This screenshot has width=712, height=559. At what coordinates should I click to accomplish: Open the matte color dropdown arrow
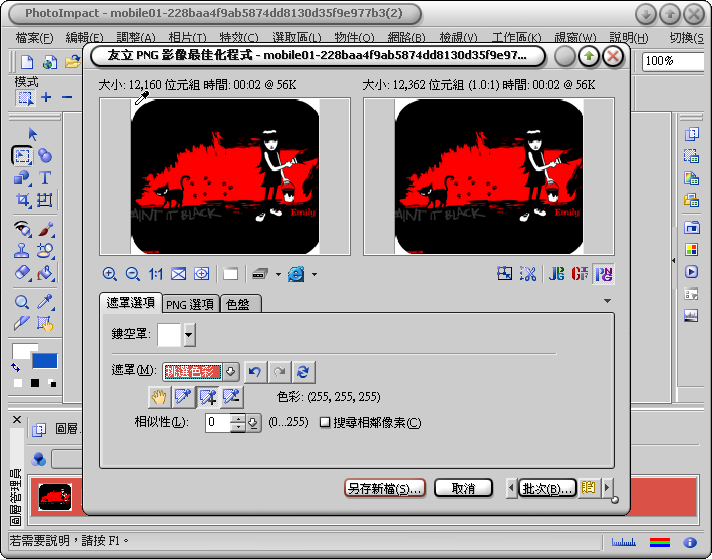tap(189, 335)
